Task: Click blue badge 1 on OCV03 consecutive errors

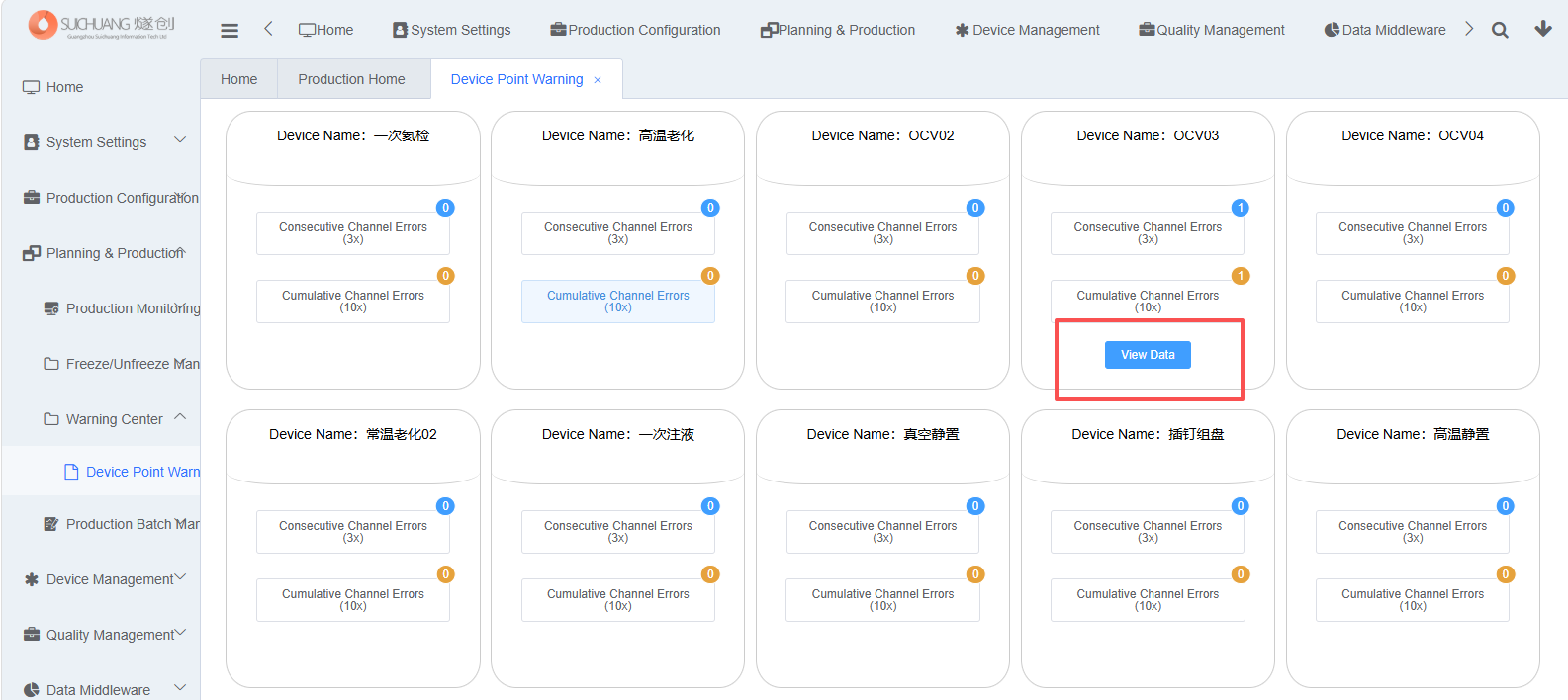Action: pos(1241,208)
